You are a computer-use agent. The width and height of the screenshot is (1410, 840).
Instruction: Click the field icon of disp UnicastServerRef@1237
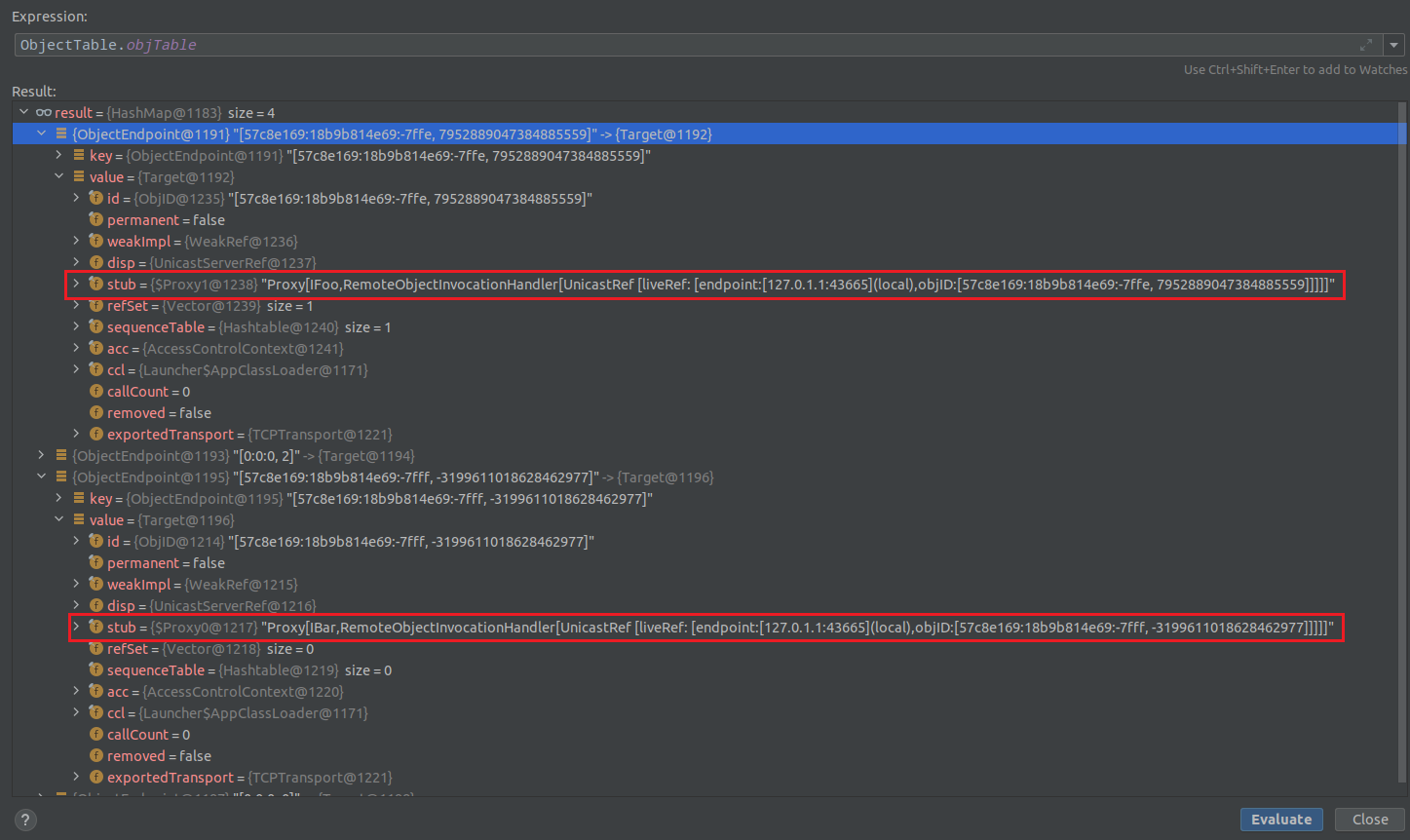[95, 263]
